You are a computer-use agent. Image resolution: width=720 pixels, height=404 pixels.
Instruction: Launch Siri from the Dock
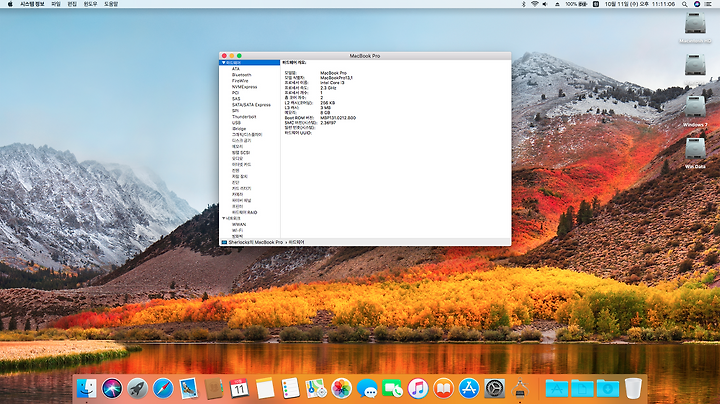[x=112, y=388]
